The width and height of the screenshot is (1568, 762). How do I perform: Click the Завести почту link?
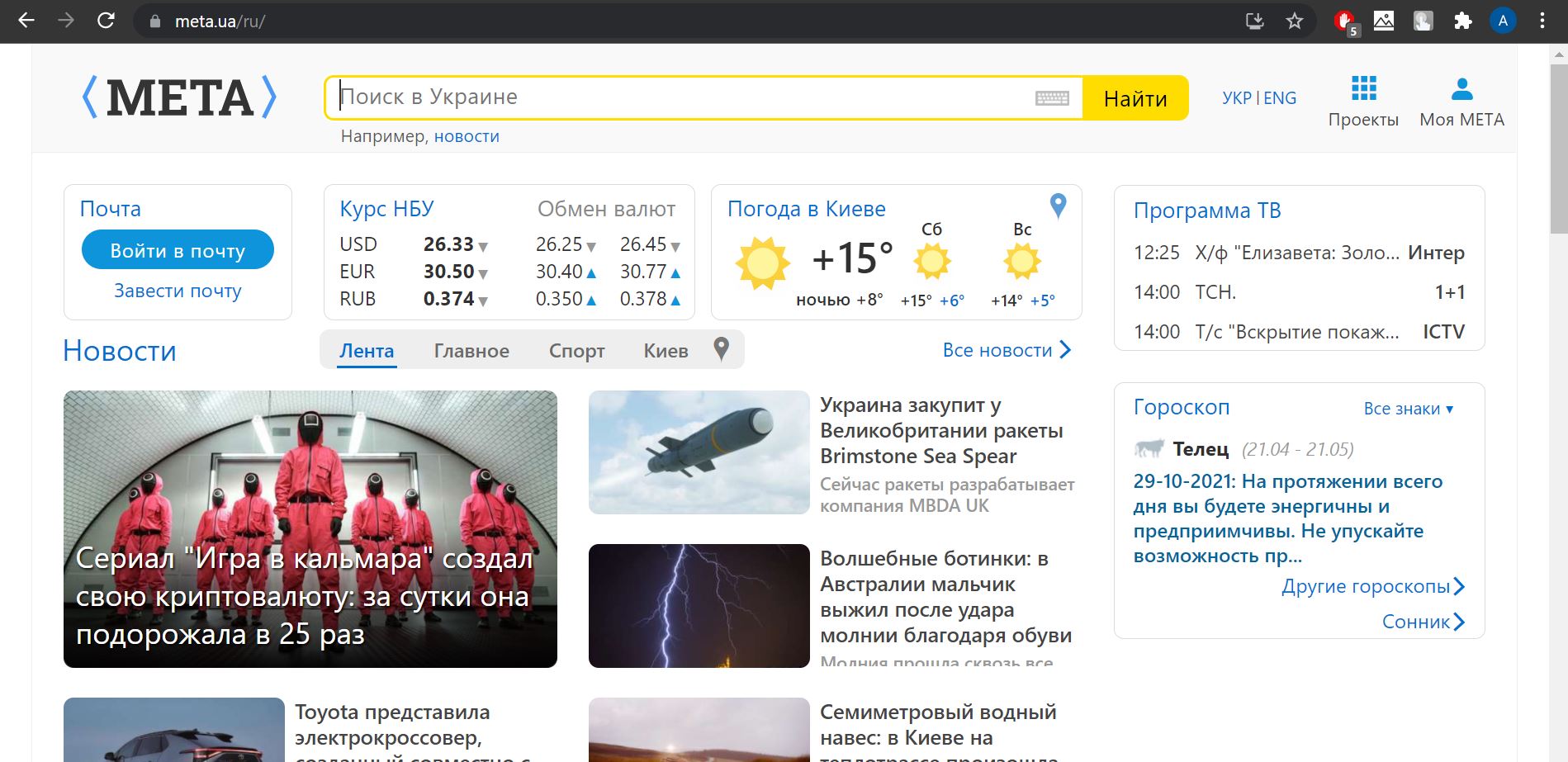pyautogui.click(x=178, y=291)
